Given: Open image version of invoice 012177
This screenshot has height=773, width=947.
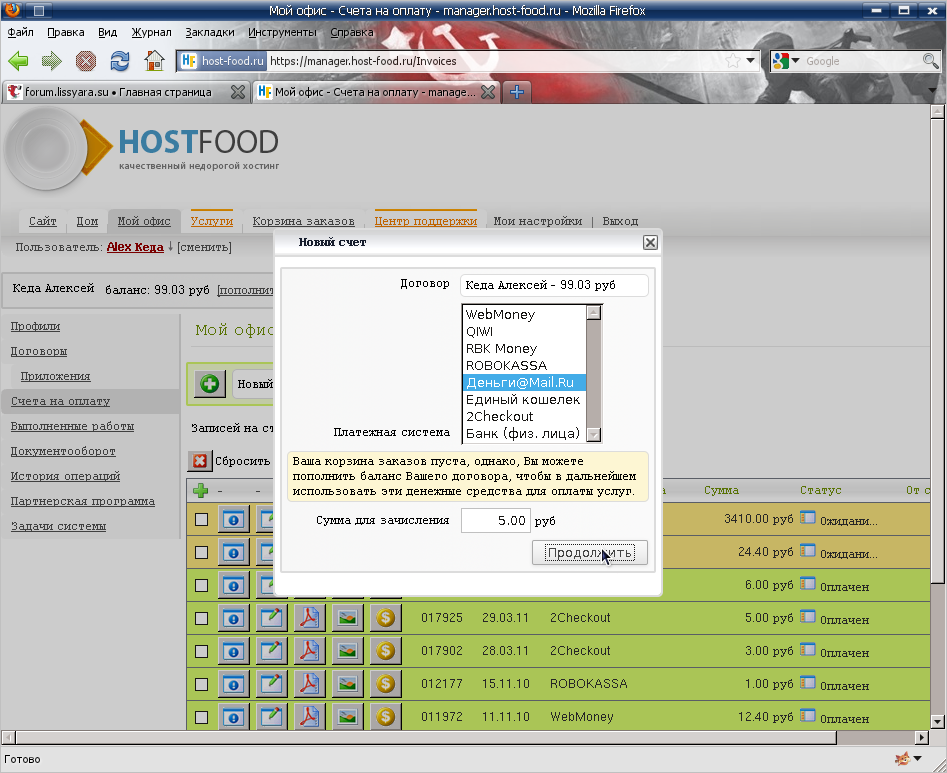Looking at the screenshot, I should click(x=348, y=684).
